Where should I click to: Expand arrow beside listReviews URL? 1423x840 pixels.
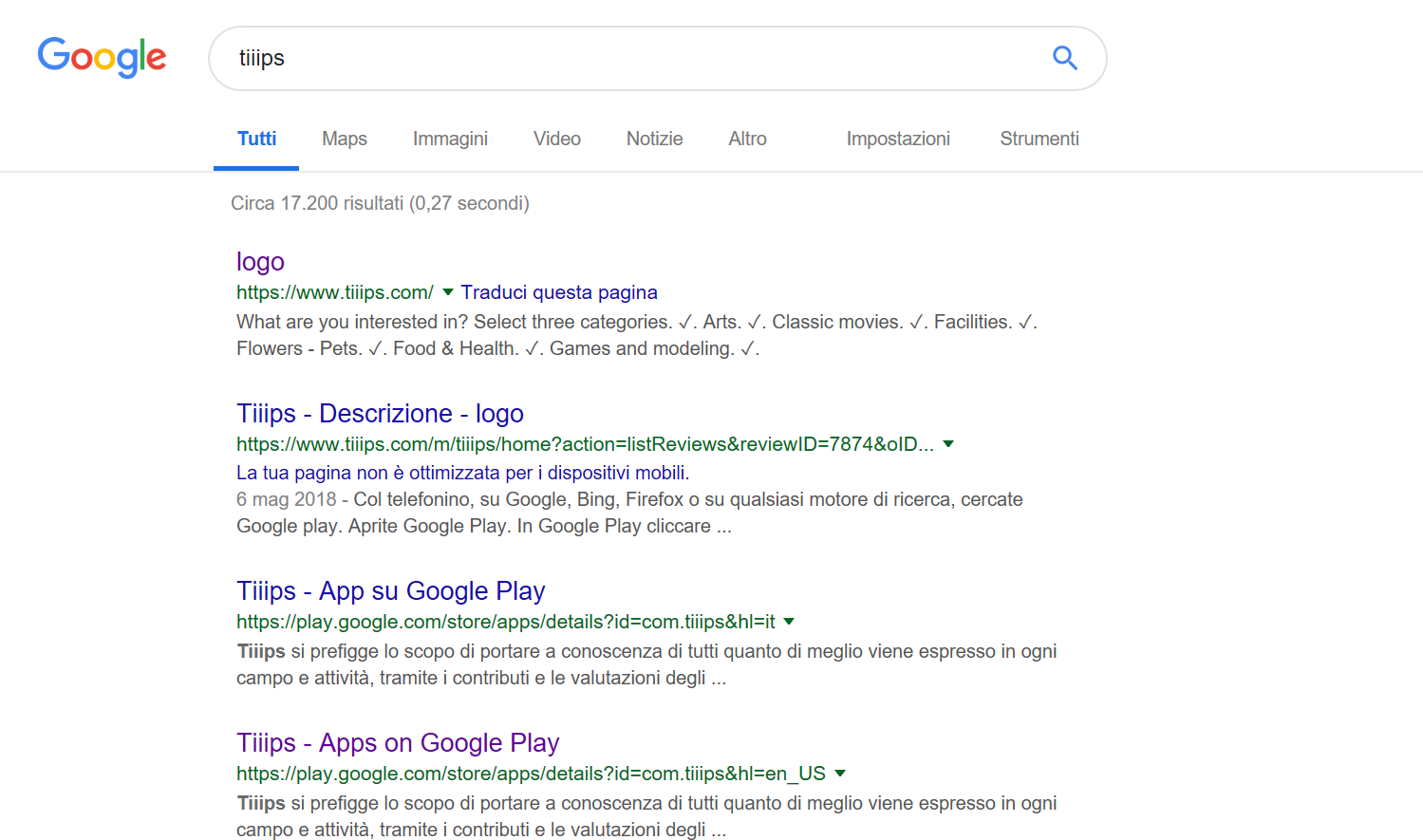pyautogui.click(x=948, y=444)
